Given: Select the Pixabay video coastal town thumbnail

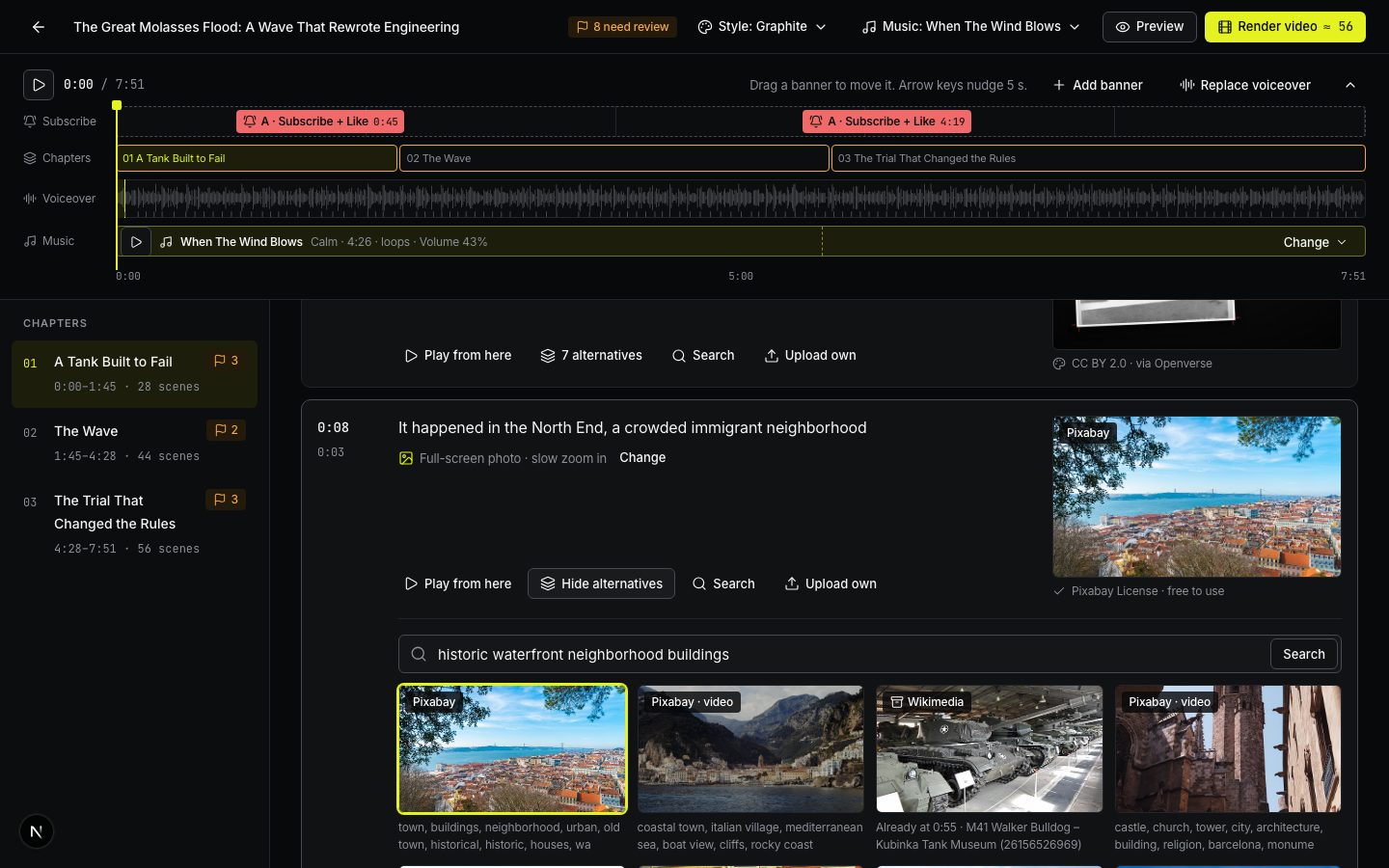Looking at the screenshot, I should pos(750,749).
